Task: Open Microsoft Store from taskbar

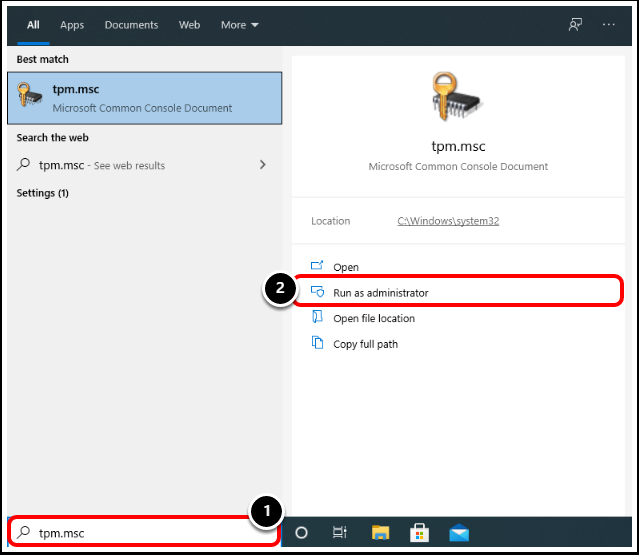Action: click(419, 533)
